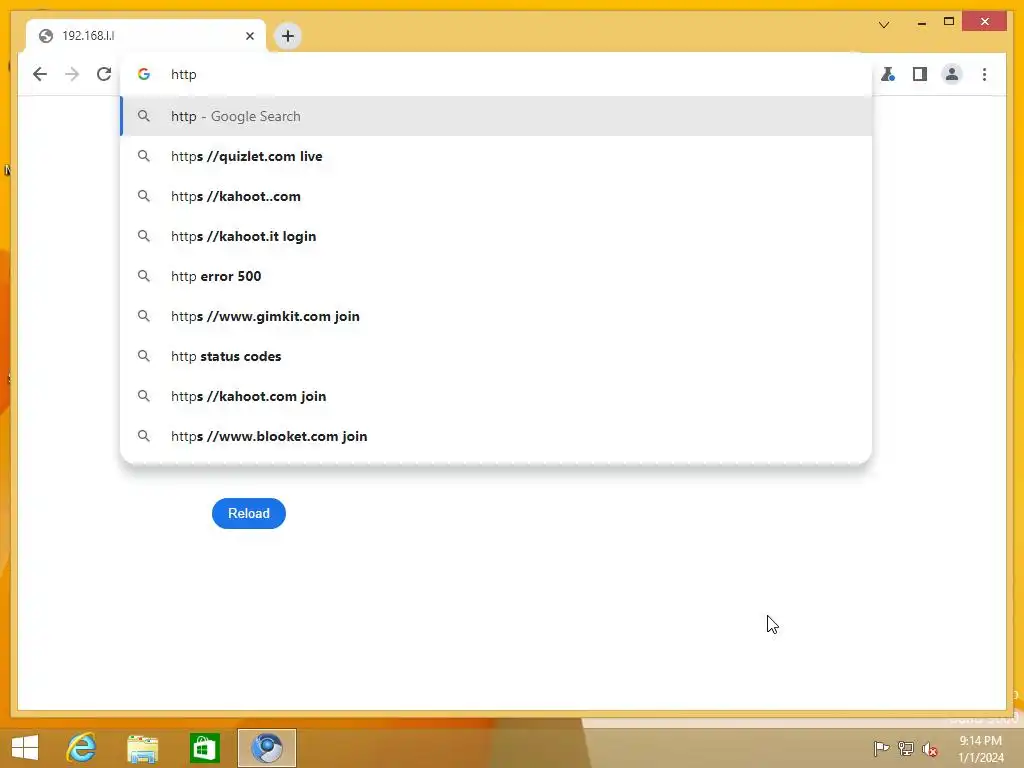
Task: Close the 192.168.l.l tab
Action: click(x=249, y=36)
